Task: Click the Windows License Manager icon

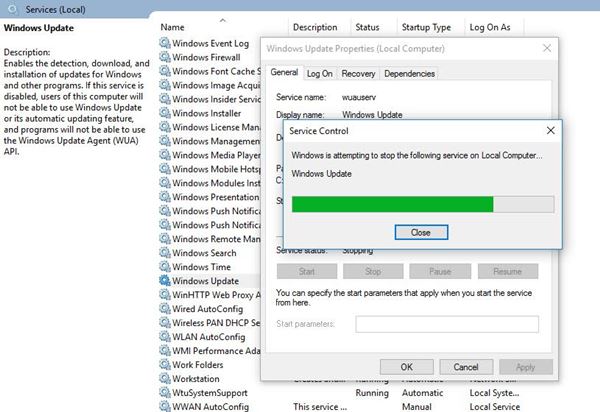Action: click(x=165, y=127)
